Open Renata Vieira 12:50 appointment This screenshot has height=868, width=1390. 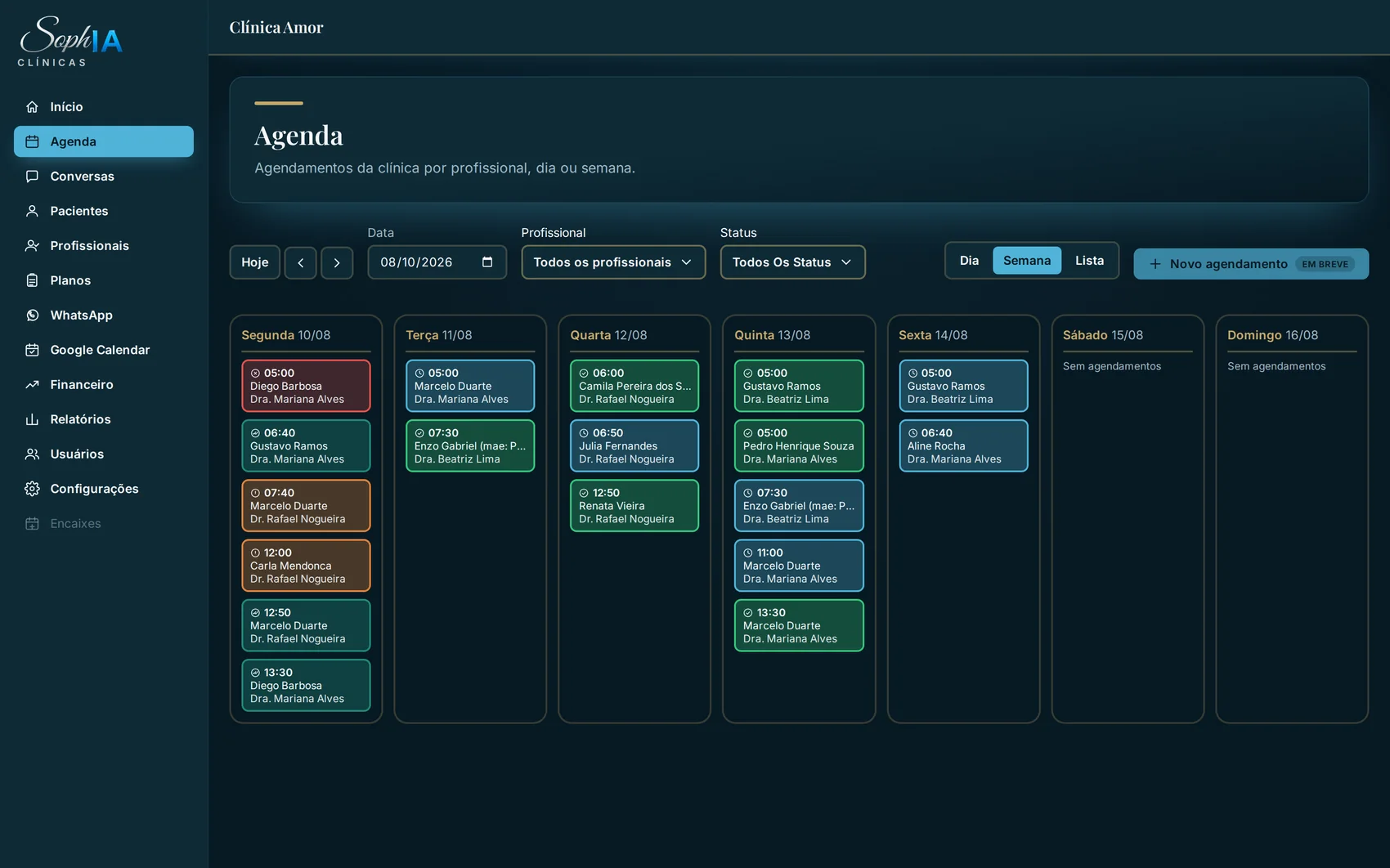pyautogui.click(x=634, y=506)
